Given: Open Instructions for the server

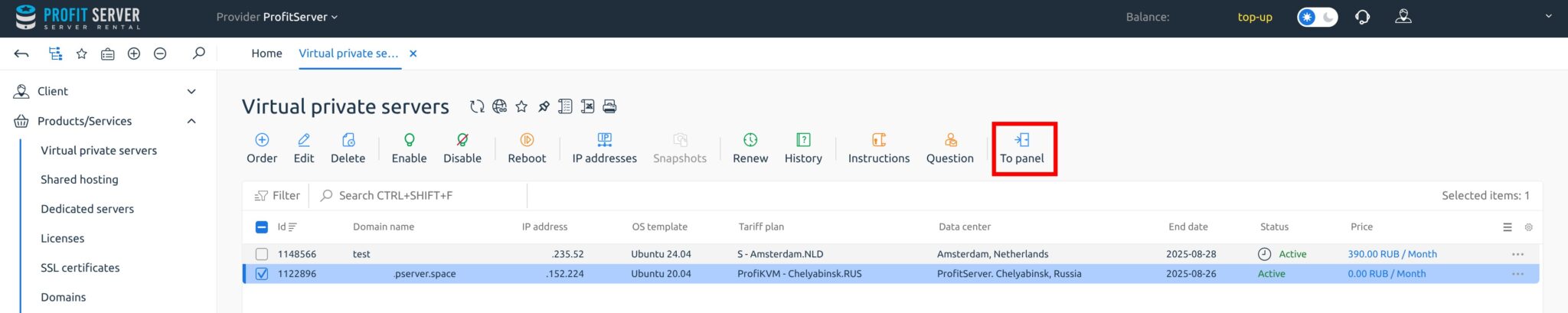Looking at the screenshot, I should (x=878, y=140).
